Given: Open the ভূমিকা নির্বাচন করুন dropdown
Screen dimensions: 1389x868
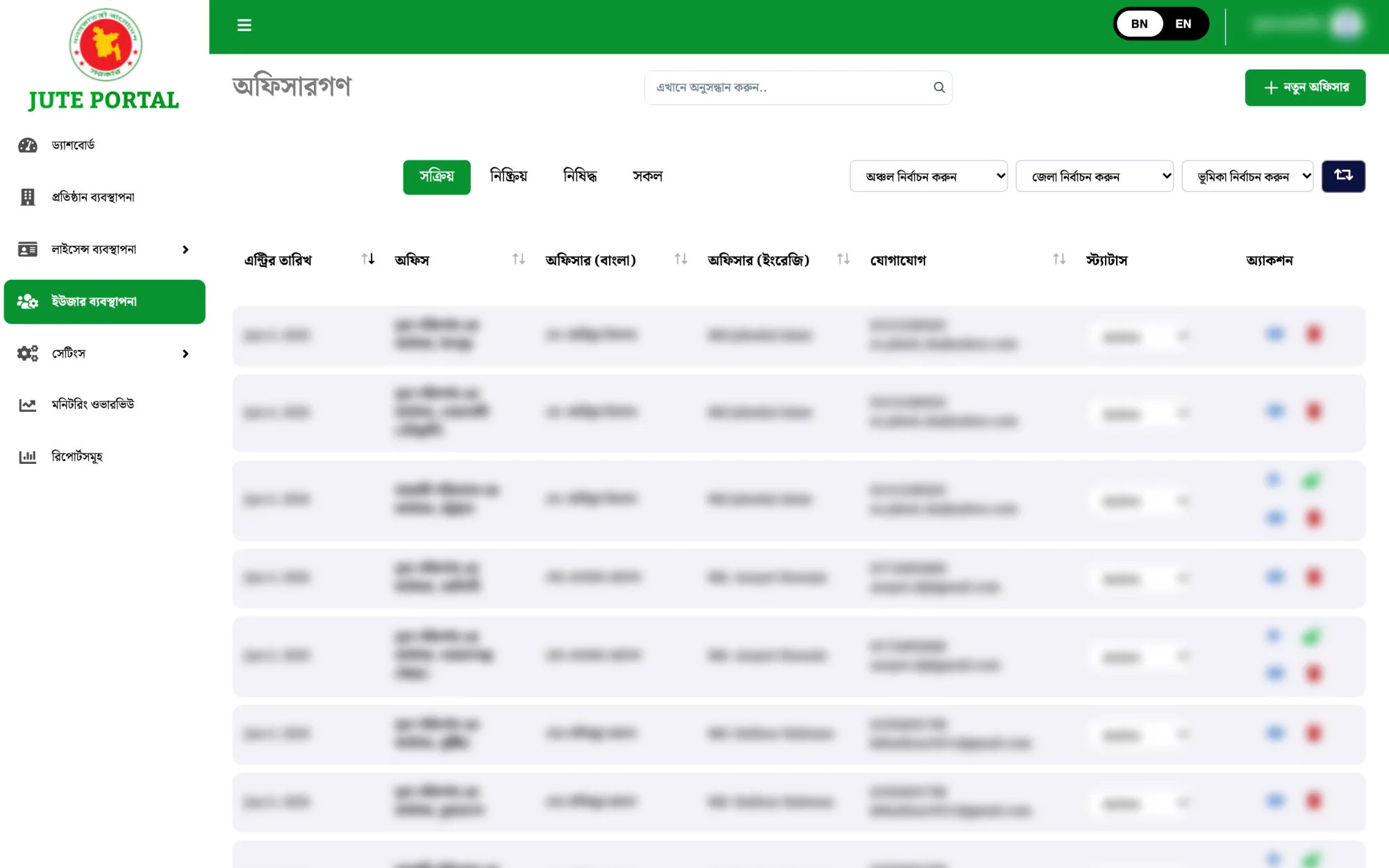Looking at the screenshot, I should tap(1247, 176).
